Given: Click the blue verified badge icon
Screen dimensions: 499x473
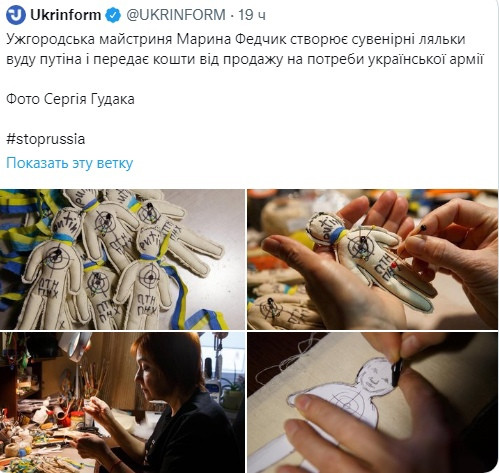Looking at the screenshot, I should tap(113, 15).
